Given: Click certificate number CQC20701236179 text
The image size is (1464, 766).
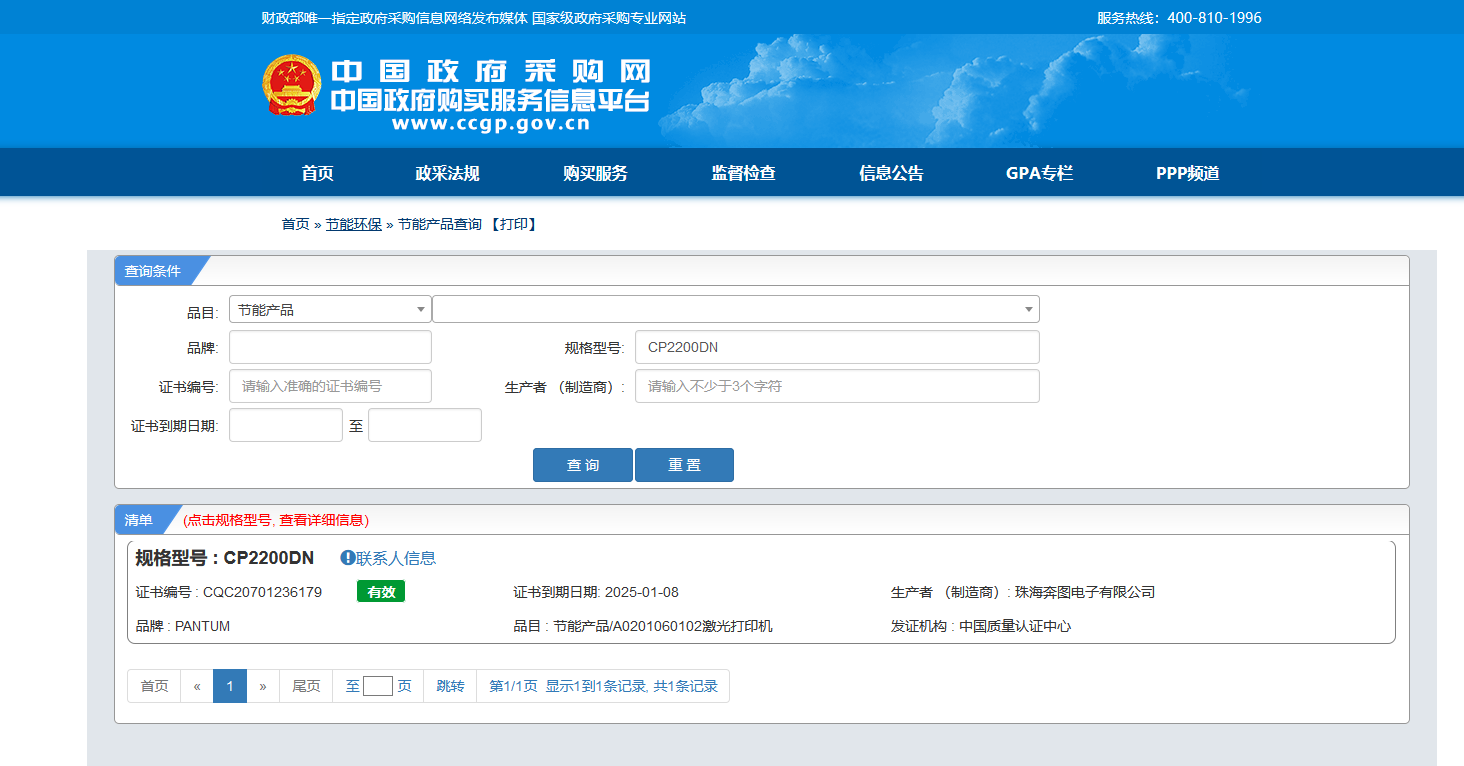Looking at the screenshot, I should [x=262, y=592].
